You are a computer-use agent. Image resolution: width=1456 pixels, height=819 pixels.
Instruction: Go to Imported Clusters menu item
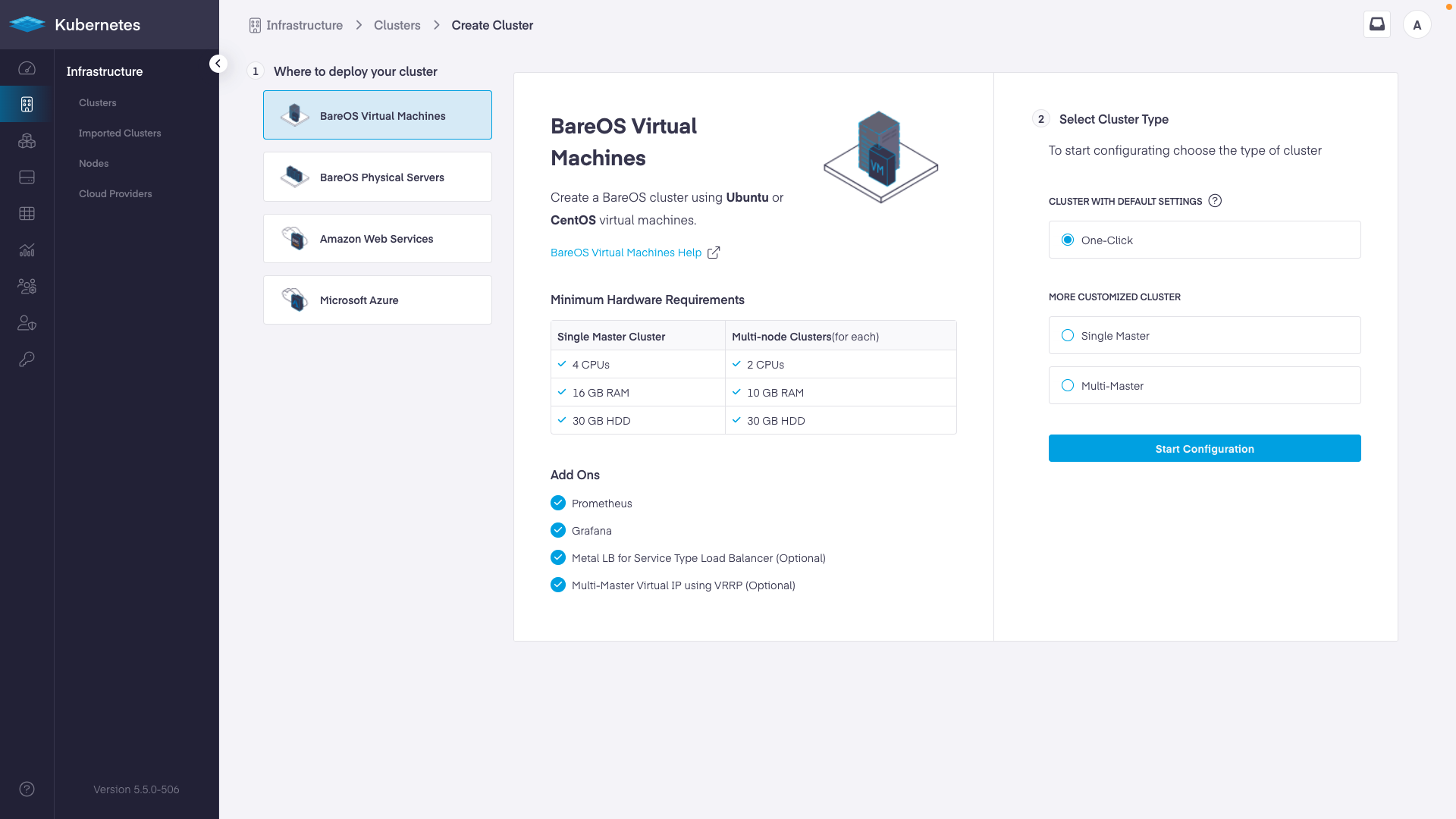[x=120, y=133]
